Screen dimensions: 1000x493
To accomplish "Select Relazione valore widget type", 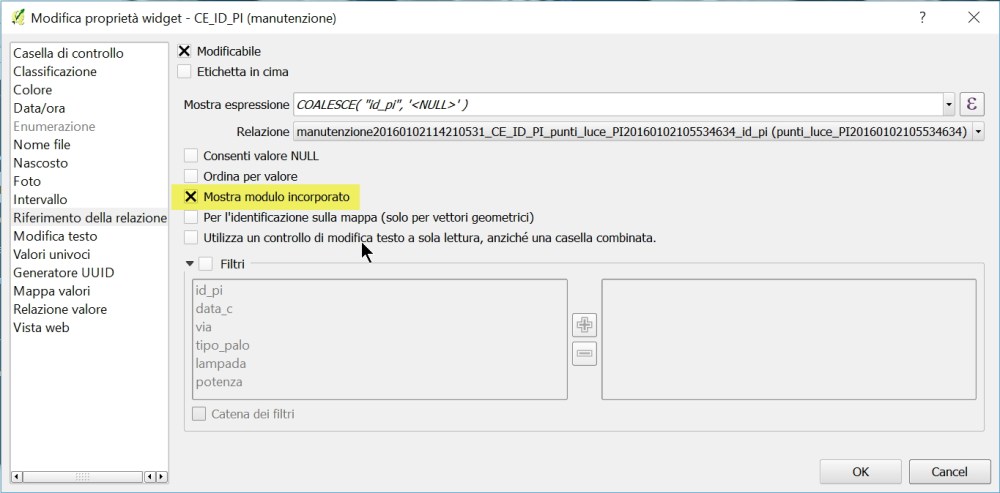I will [60, 309].
